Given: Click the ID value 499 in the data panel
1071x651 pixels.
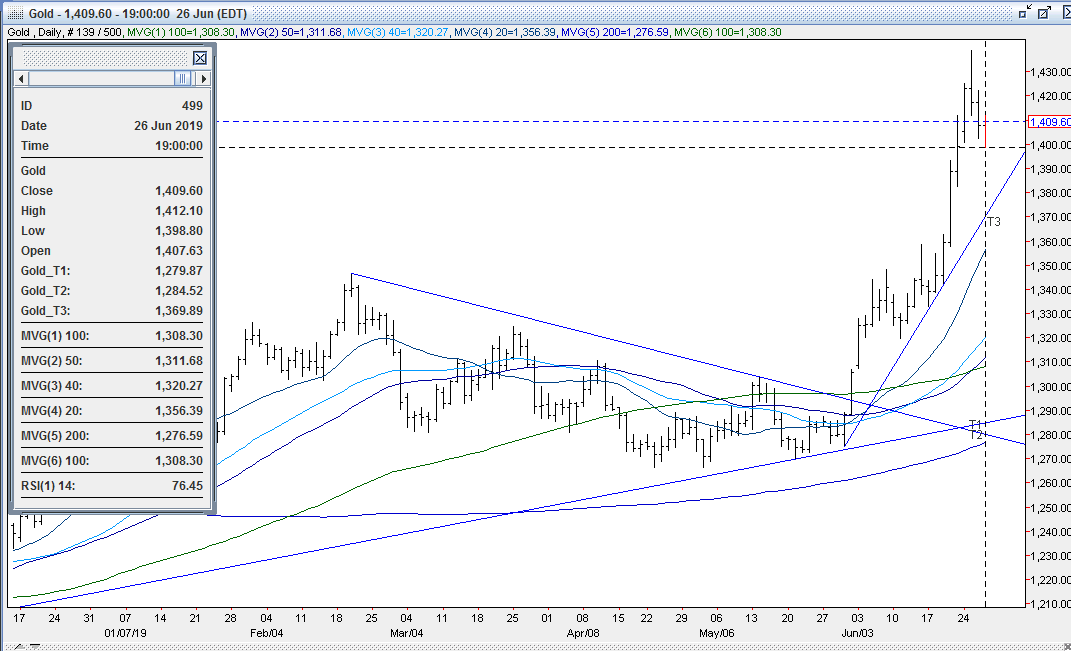Looking at the screenshot, I should point(193,106).
